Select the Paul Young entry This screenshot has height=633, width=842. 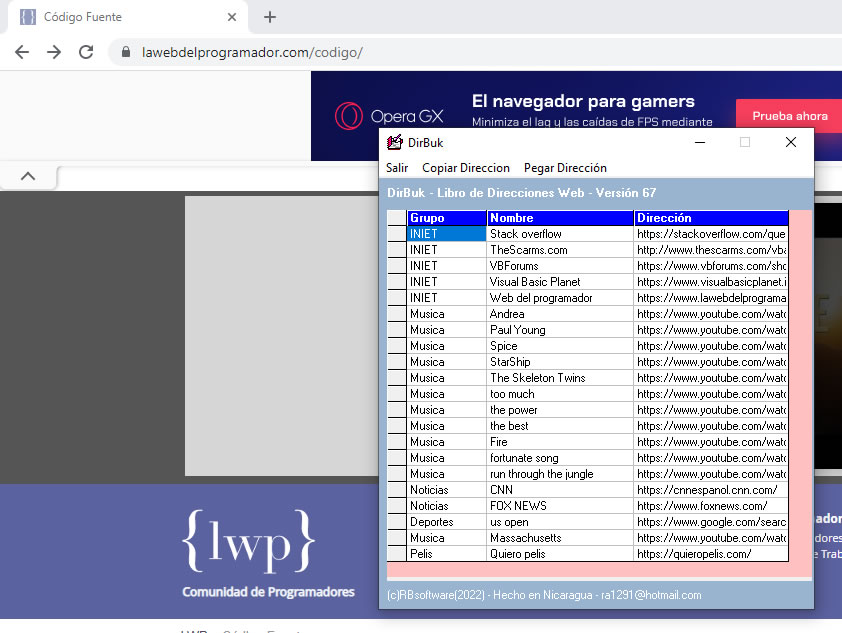561,330
